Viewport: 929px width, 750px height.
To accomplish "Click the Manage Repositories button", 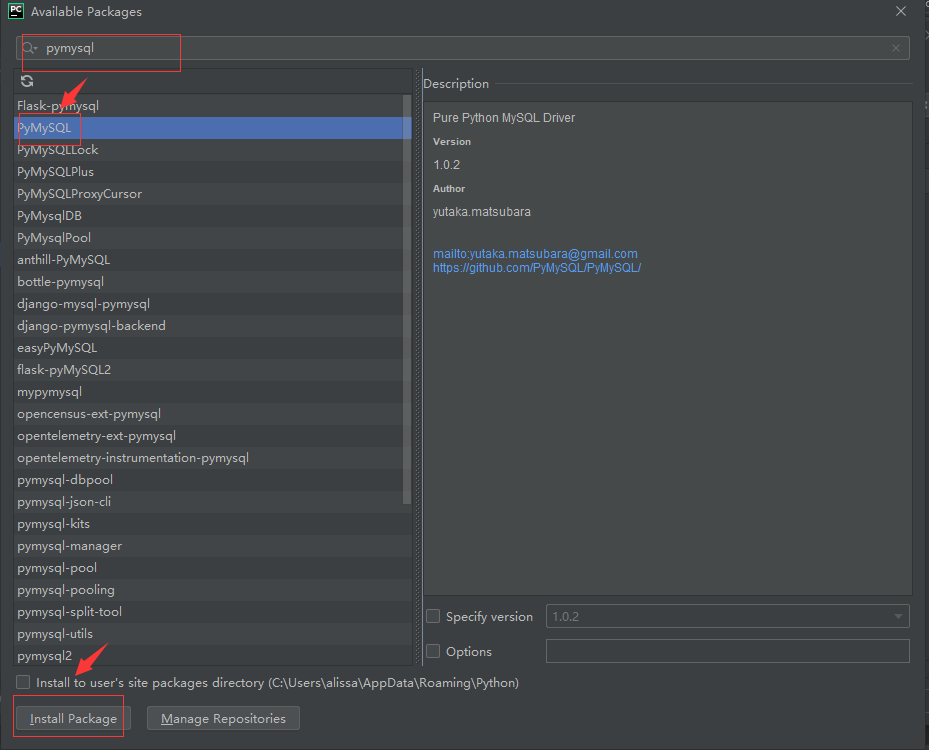I will pos(223,718).
